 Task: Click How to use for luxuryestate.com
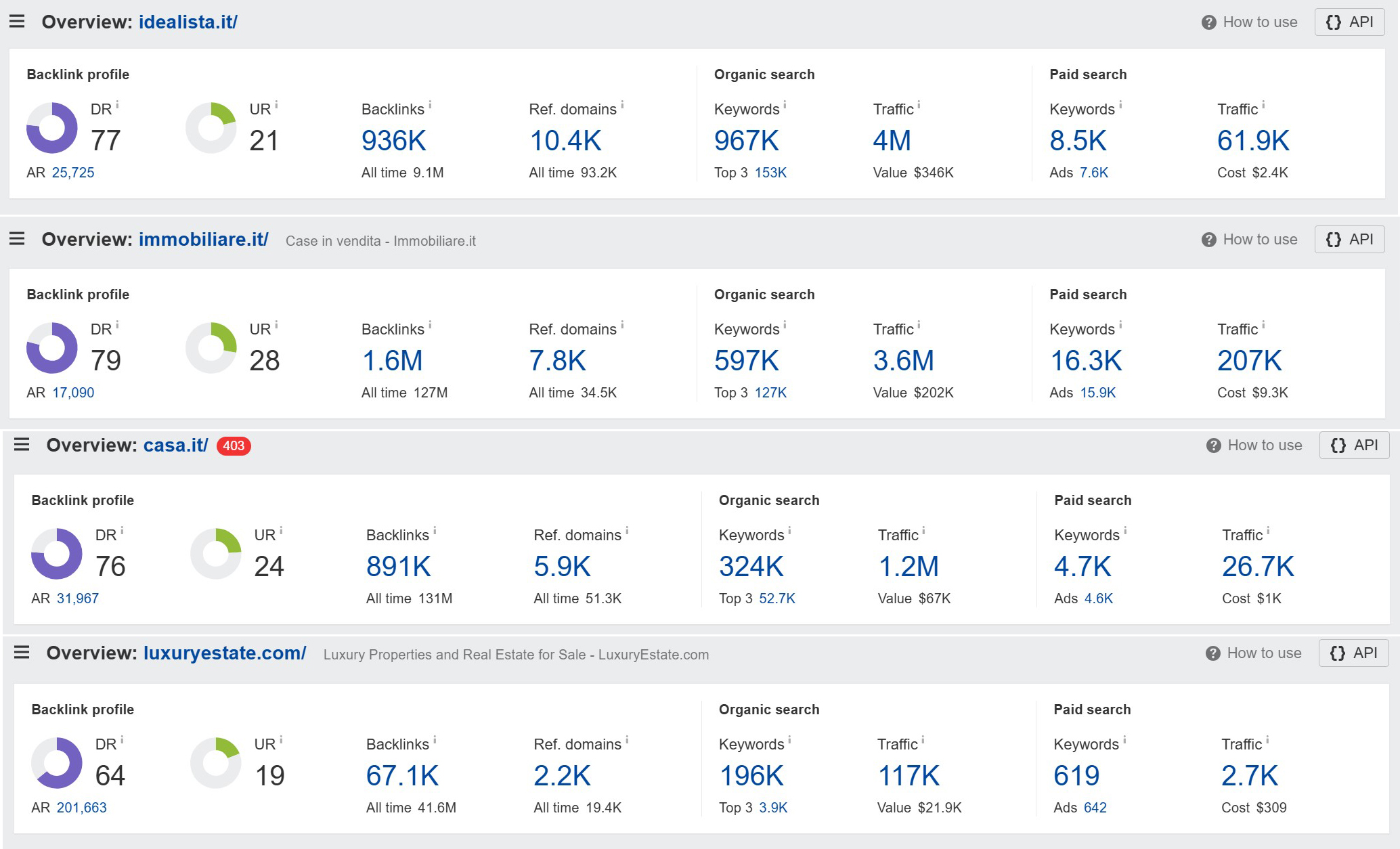click(x=1254, y=653)
